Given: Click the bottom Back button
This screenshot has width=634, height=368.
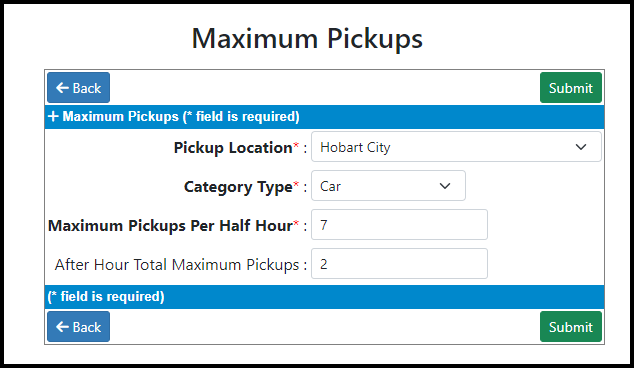Looking at the screenshot, I should (x=78, y=327).
